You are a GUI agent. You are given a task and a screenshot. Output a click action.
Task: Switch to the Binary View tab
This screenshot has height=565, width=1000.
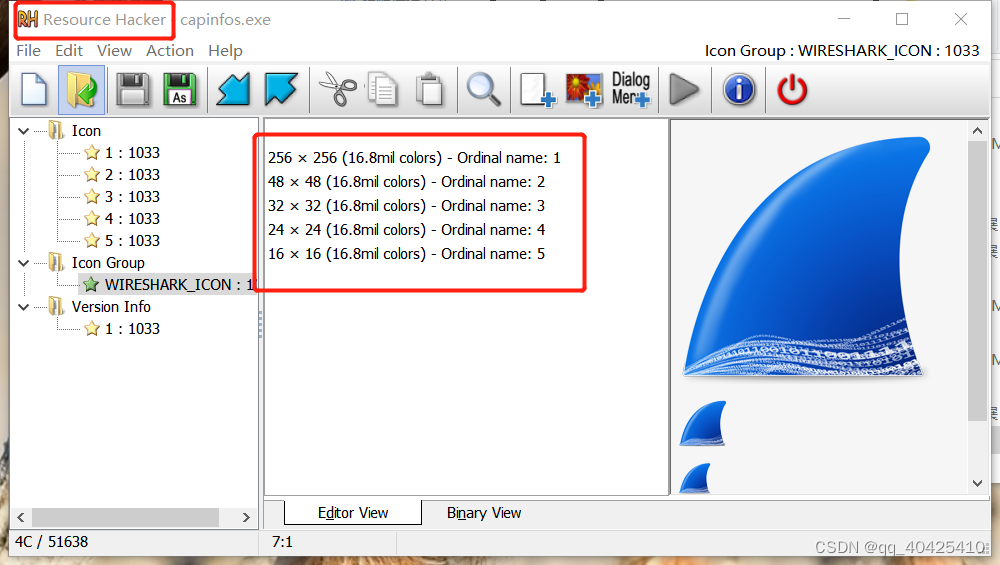484,513
